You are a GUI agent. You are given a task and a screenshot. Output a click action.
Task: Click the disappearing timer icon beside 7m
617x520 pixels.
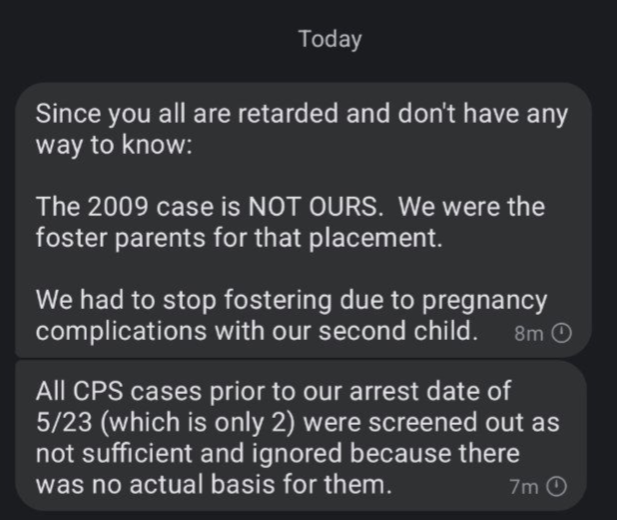(558, 487)
